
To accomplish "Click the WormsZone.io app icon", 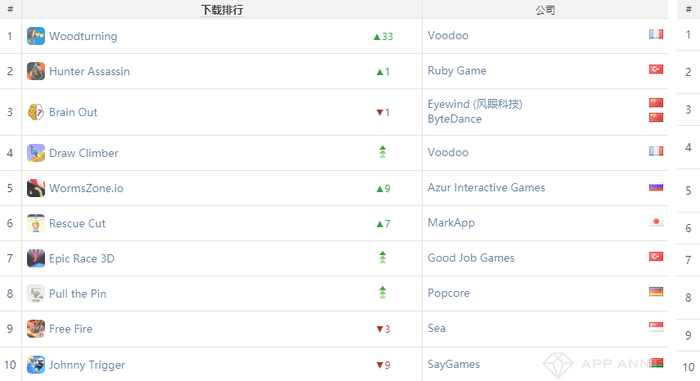I will coord(36,188).
